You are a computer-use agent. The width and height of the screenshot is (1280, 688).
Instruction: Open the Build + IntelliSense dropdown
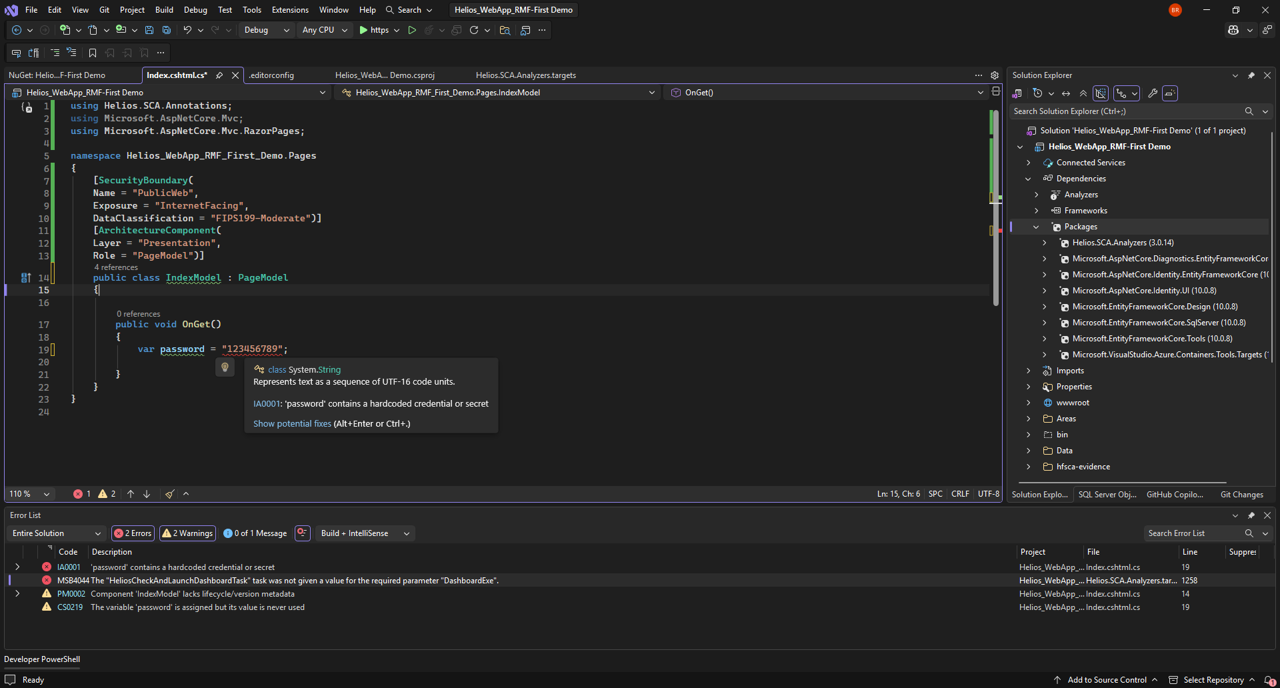click(365, 533)
